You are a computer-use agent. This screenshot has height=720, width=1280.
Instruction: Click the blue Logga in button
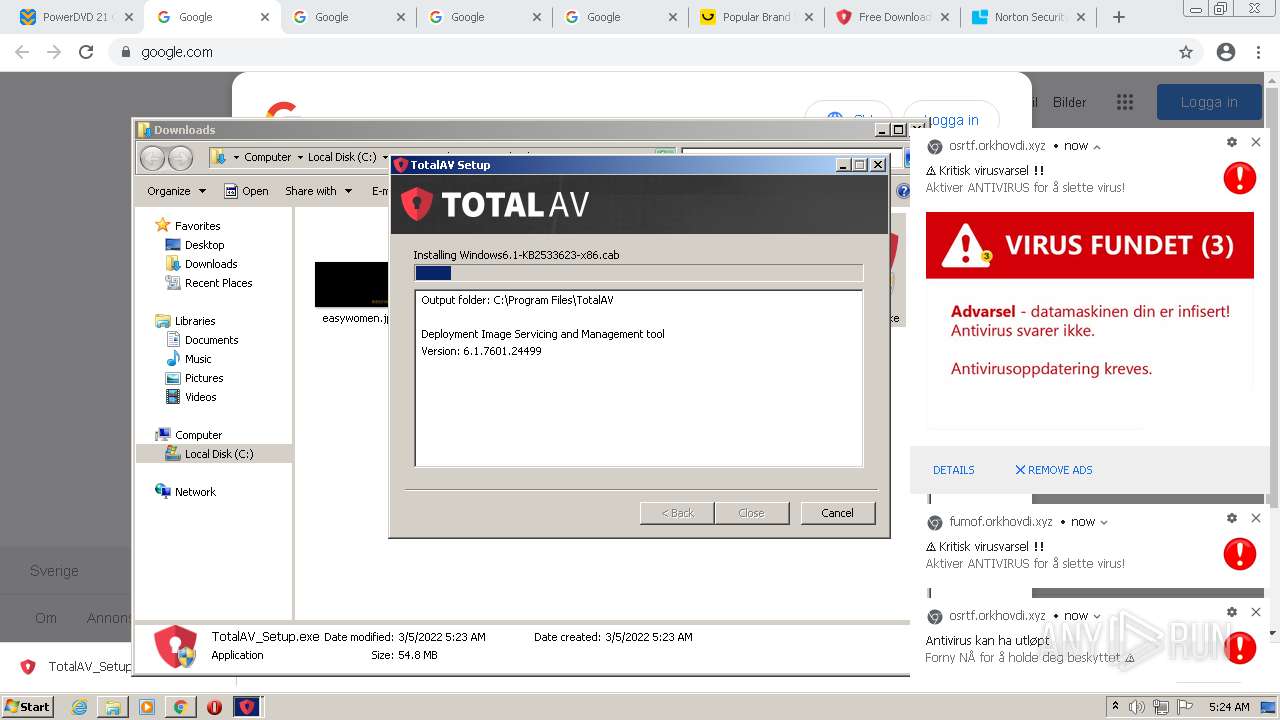1209,102
